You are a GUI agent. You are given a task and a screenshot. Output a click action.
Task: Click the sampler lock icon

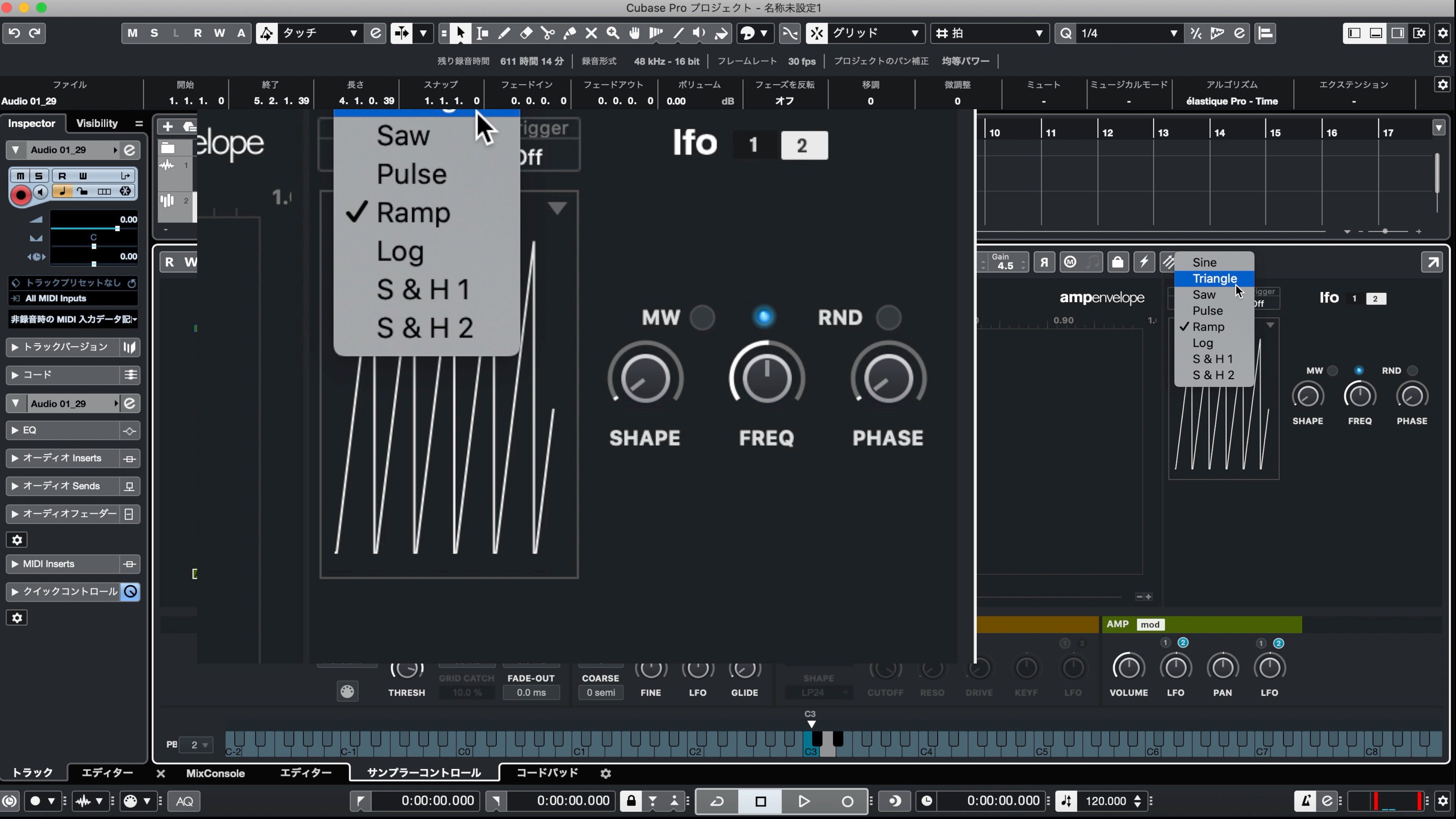pyautogui.click(x=1117, y=262)
